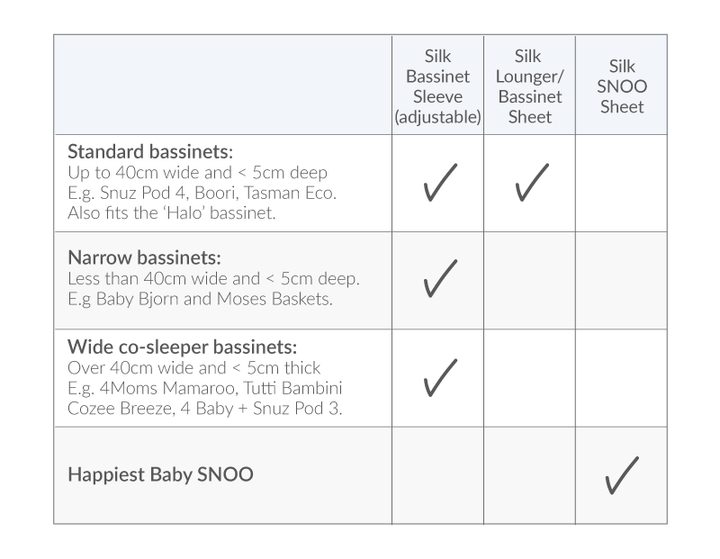This screenshot has height=559, width=720.
Task: Click the Standard bassinets heading
Action: coord(150,152)
